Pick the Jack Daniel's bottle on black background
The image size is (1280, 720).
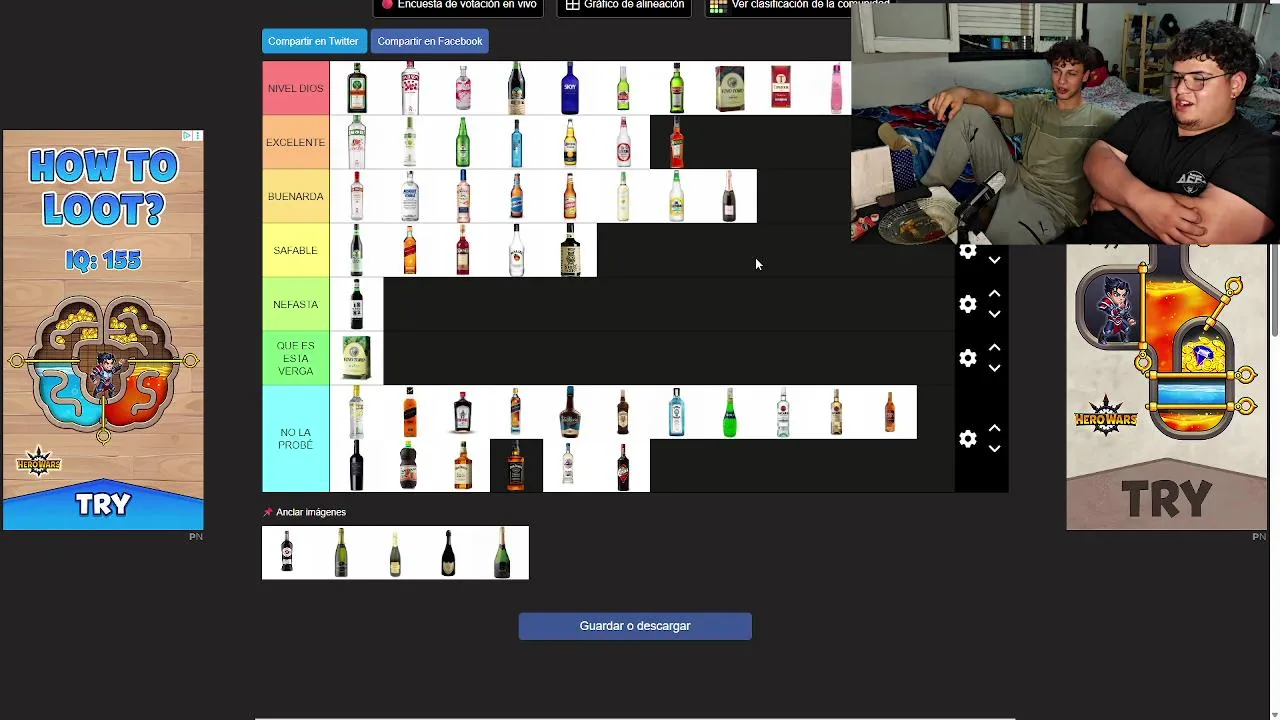[516, 466]
